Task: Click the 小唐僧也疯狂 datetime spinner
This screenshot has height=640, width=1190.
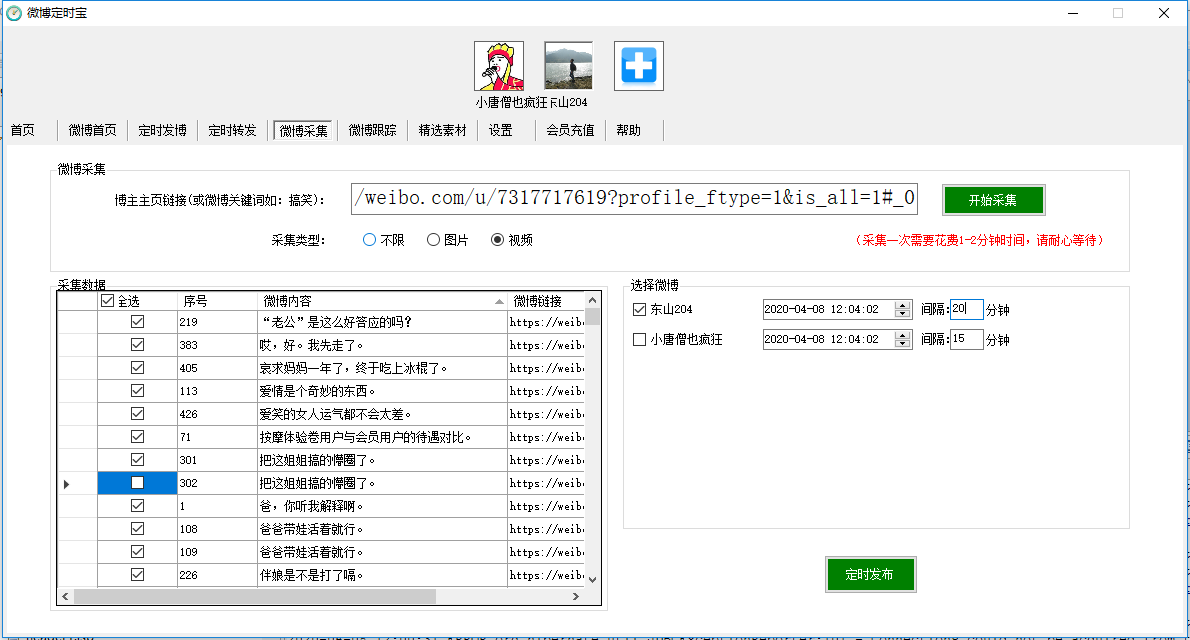Action: pyautogui.click(x=903, y=340)
